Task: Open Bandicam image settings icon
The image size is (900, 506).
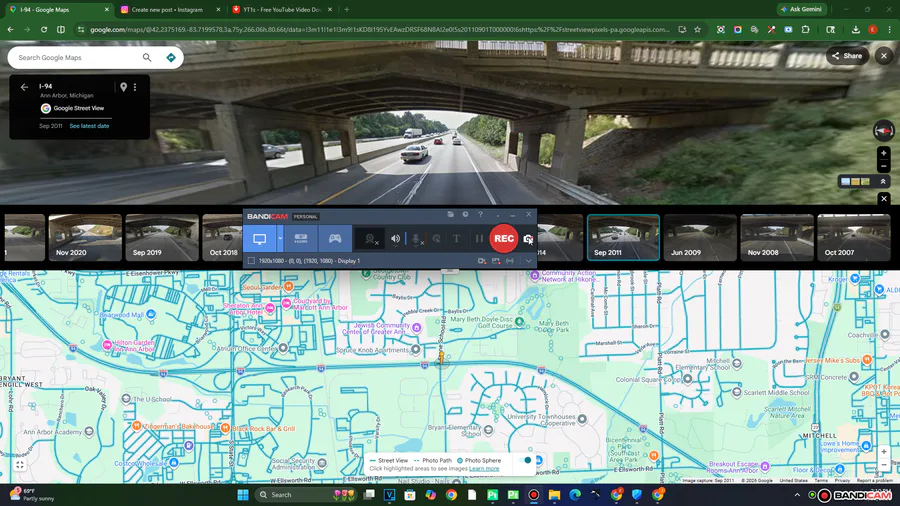Action: pyautogui.click(x=496, y=261)
